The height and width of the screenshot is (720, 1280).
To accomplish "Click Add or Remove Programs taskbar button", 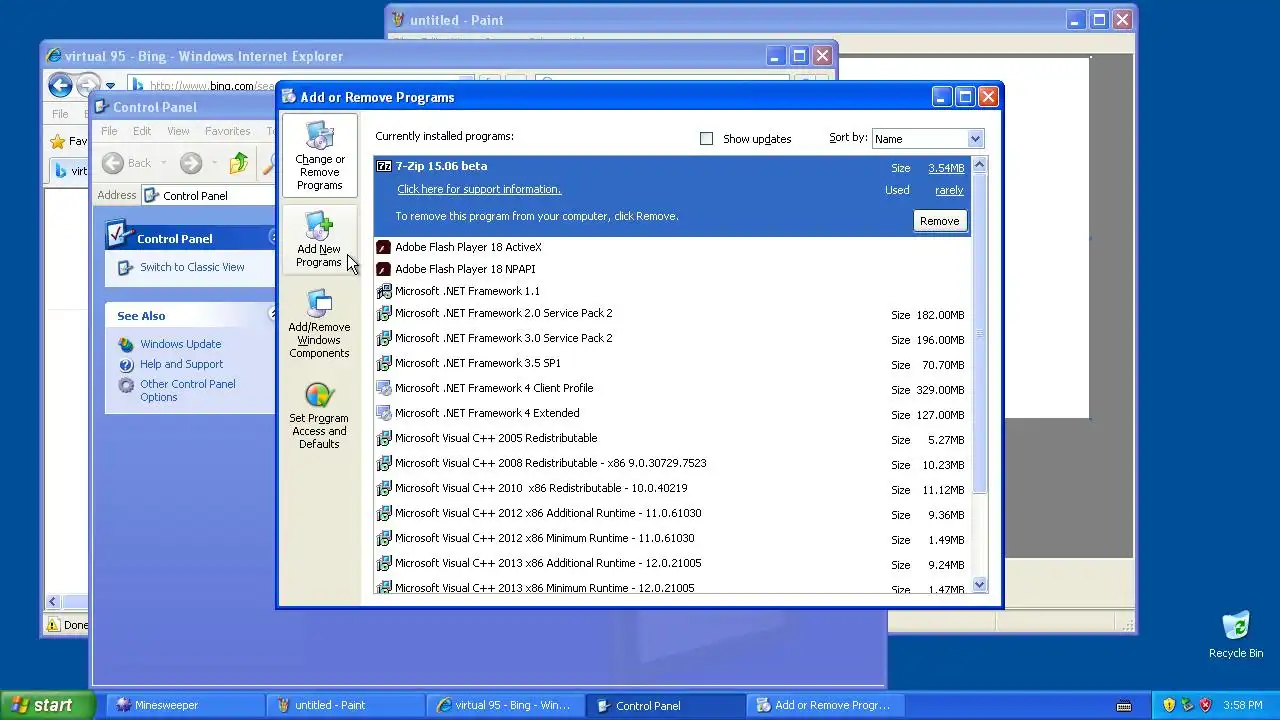I will point(825,705).
